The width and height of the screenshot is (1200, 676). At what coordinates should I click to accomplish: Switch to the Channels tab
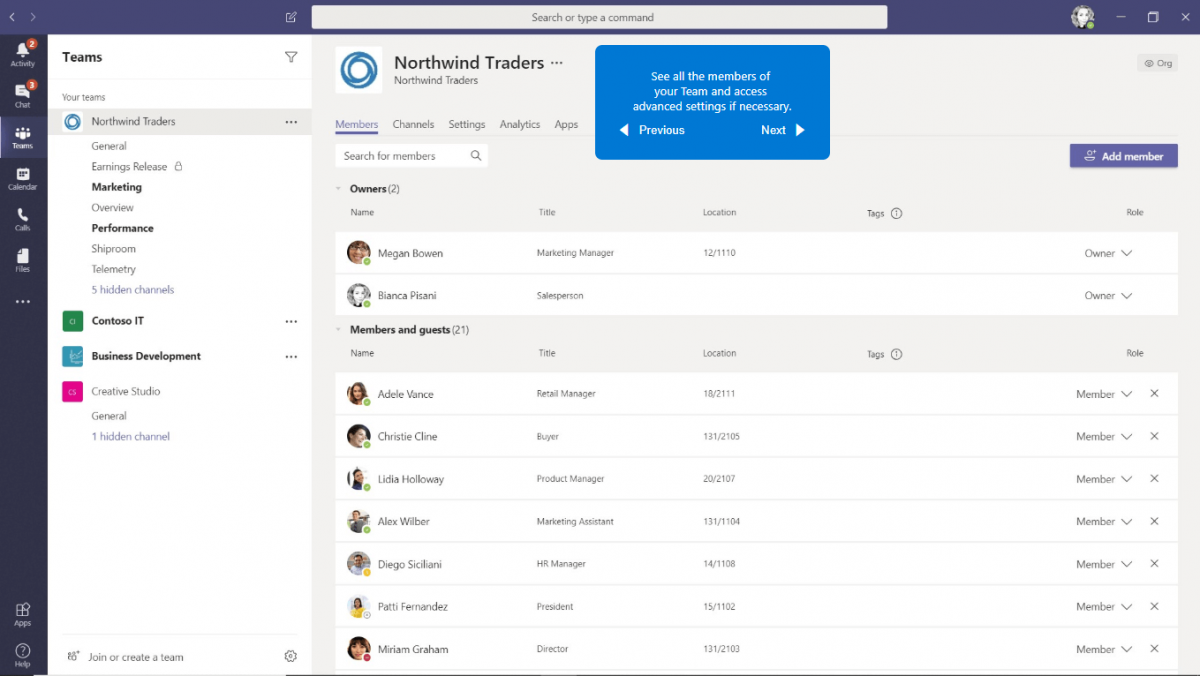point(413,124)
